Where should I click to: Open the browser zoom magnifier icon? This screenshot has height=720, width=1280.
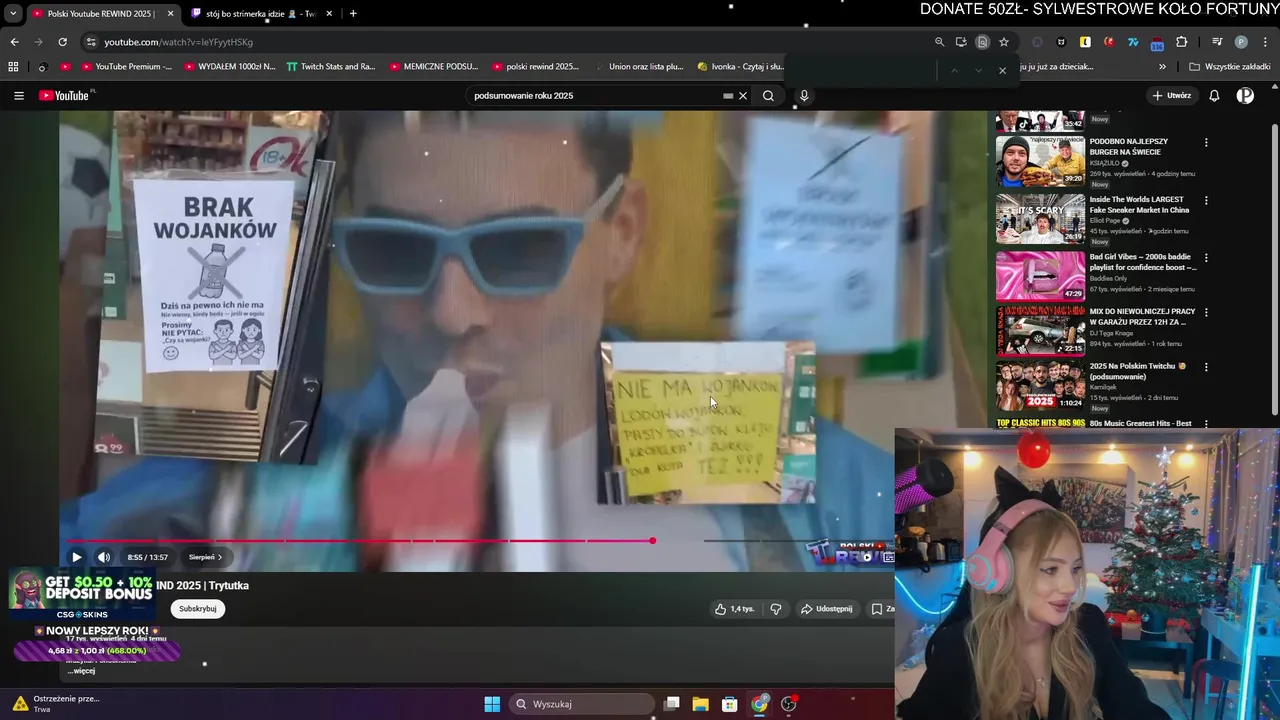pyautogui.click(x=939, y=42)
